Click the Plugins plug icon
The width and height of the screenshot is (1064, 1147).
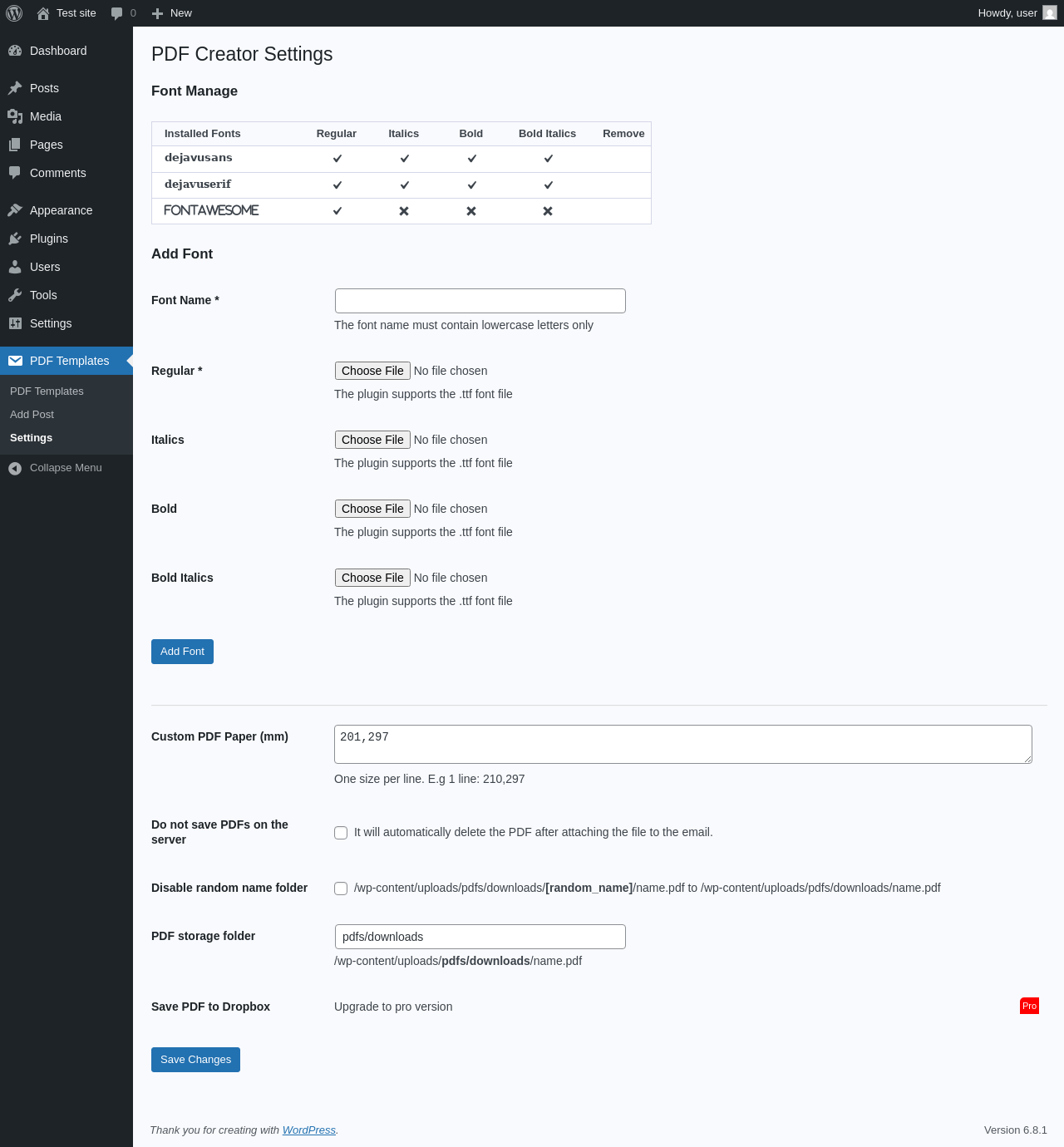pyautogui.click(x=15, y=239)
